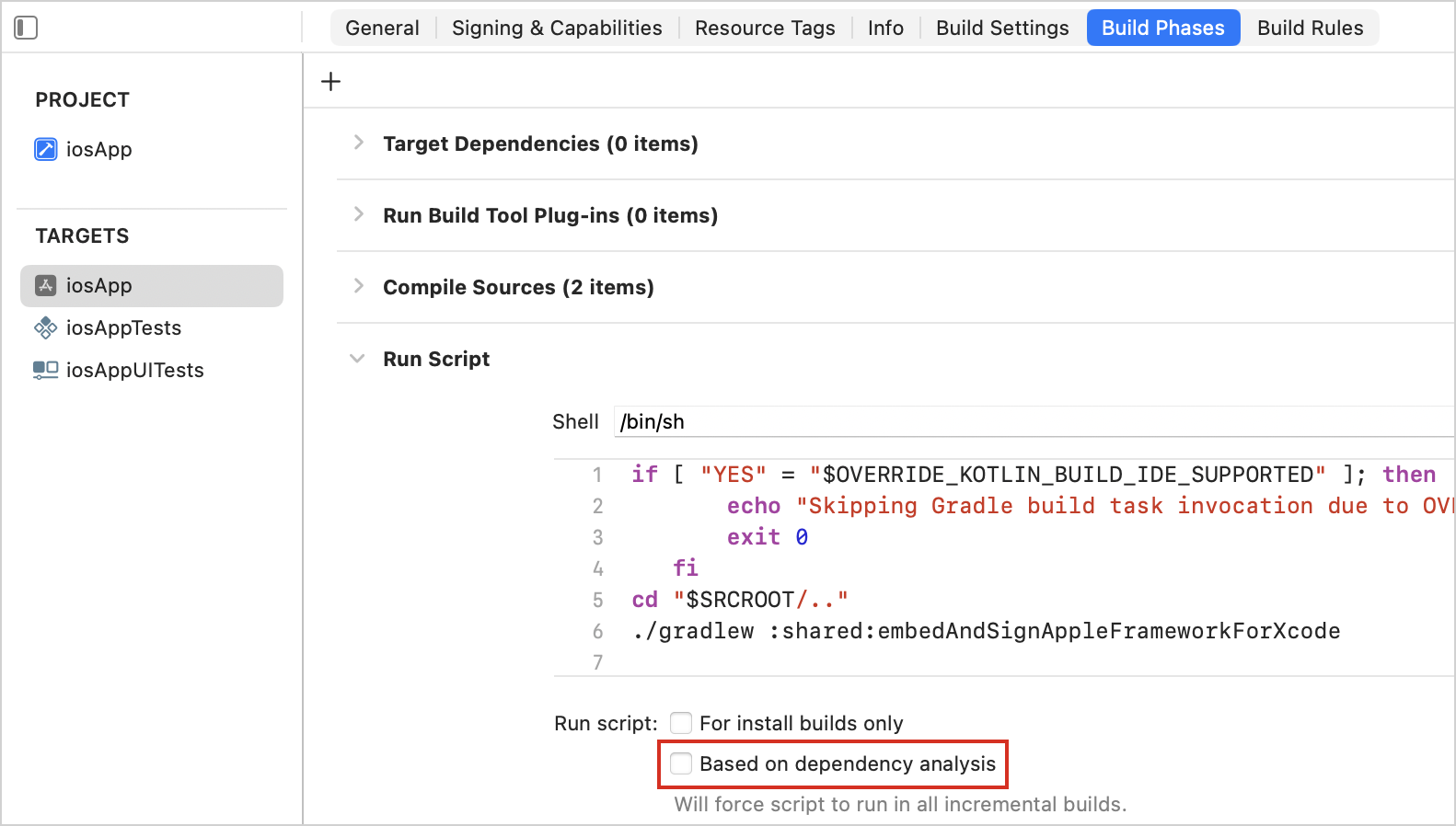Screen dimensions: 1456x826
Task: Go to the Build Rules tab
Action: coord(1311,28)
